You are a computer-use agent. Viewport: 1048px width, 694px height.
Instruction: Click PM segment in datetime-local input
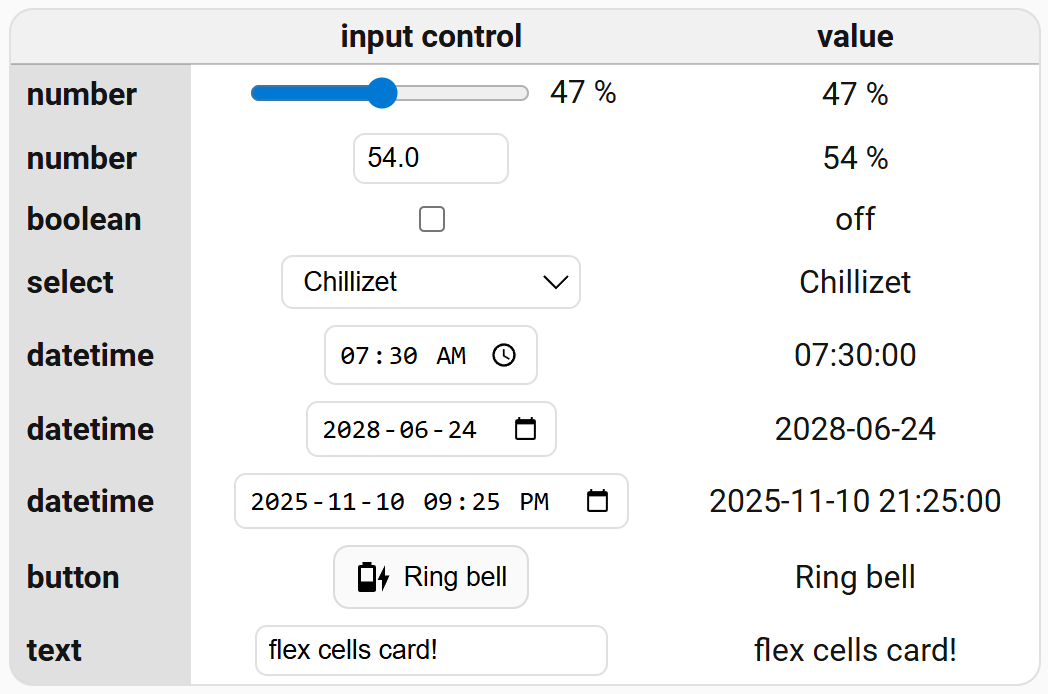pyautogui.click(x=534, y=501)
